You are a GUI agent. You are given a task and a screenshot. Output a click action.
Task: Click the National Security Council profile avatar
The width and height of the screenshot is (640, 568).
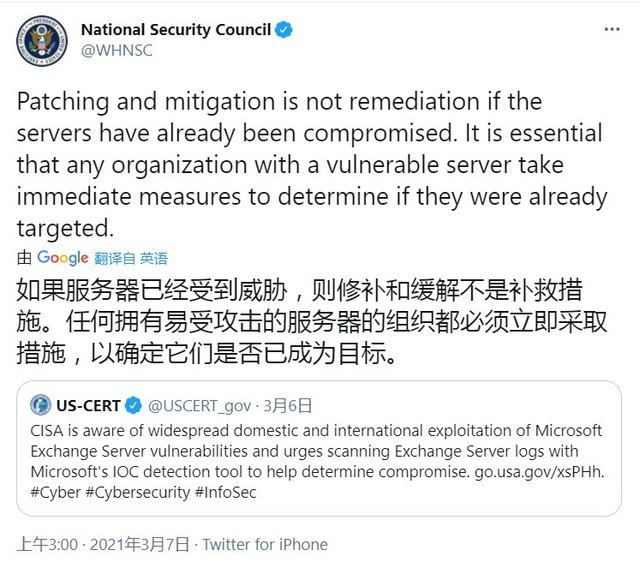click(x=41, y=38)
